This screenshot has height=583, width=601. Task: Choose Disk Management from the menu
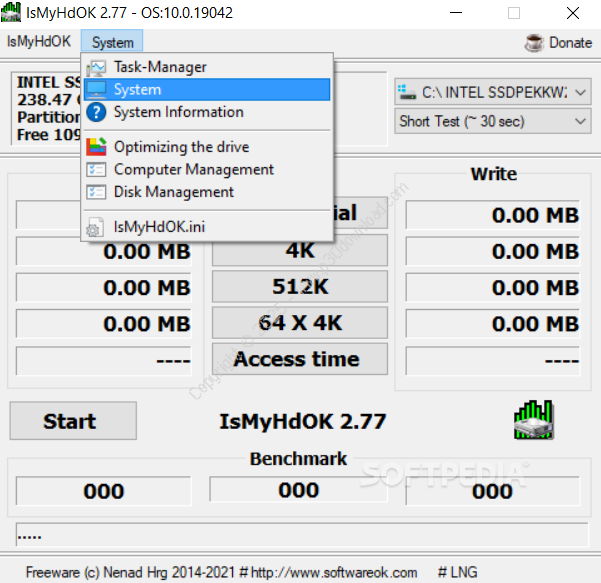pos(173,192)
